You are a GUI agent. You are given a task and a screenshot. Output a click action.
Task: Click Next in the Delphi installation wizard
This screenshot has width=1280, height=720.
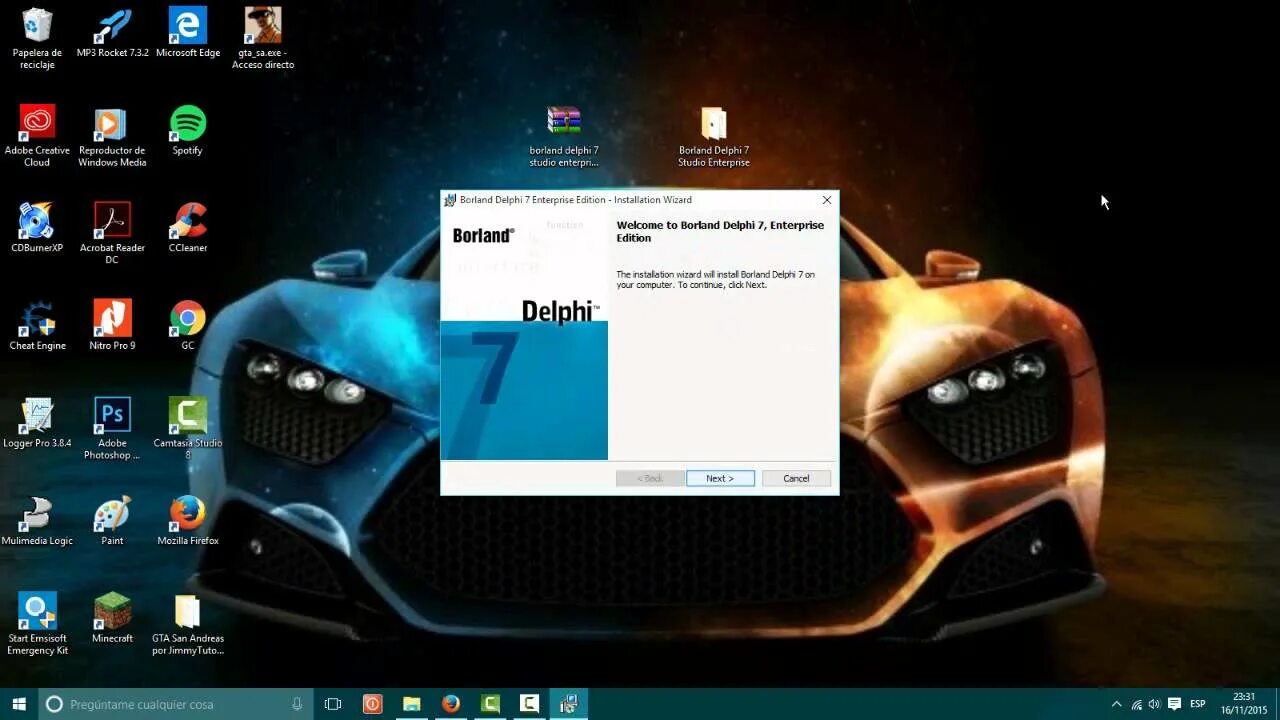click(720, 478)
